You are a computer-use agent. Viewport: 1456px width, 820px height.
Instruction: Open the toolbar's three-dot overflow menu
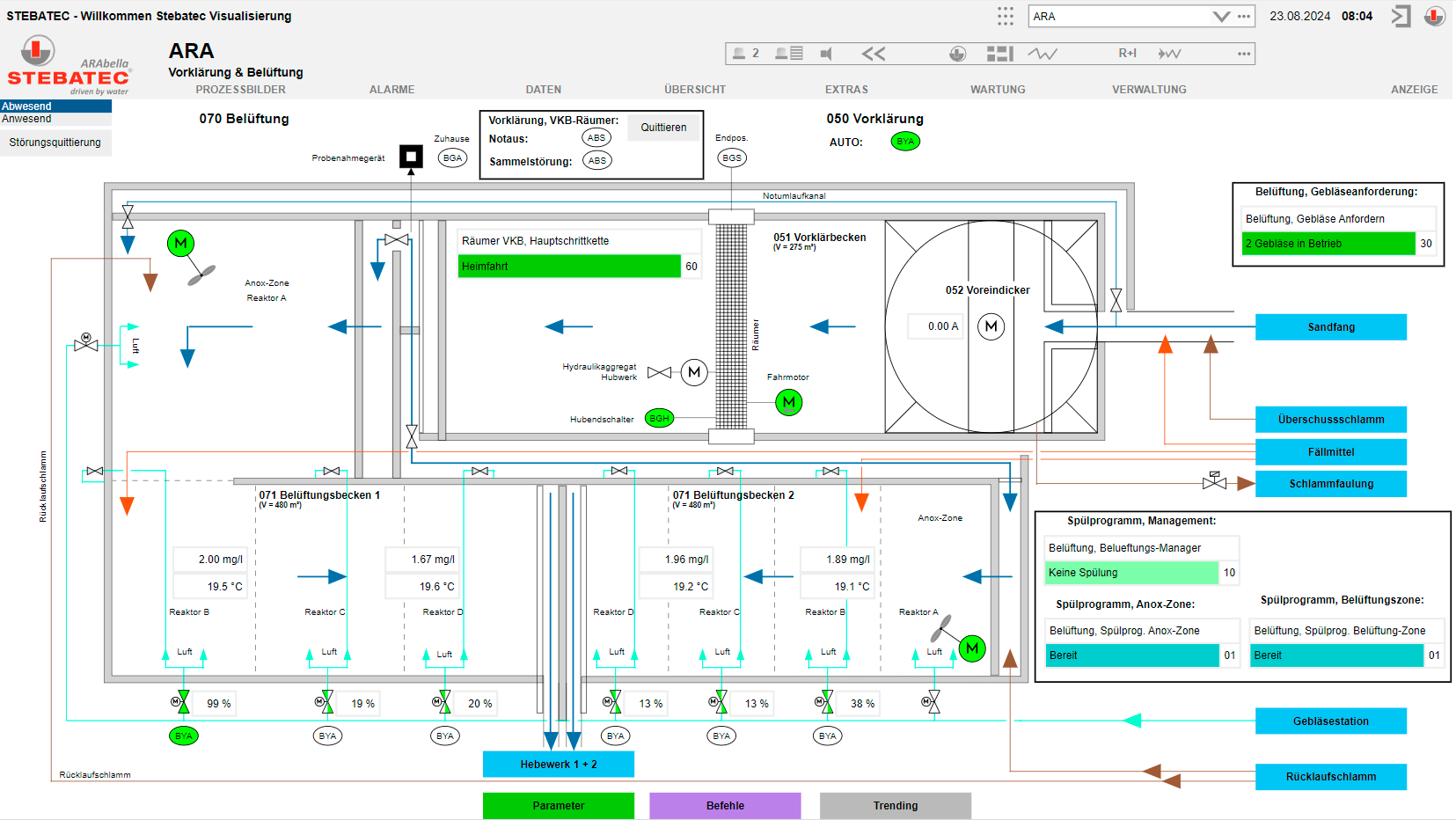click(1243, 54)
